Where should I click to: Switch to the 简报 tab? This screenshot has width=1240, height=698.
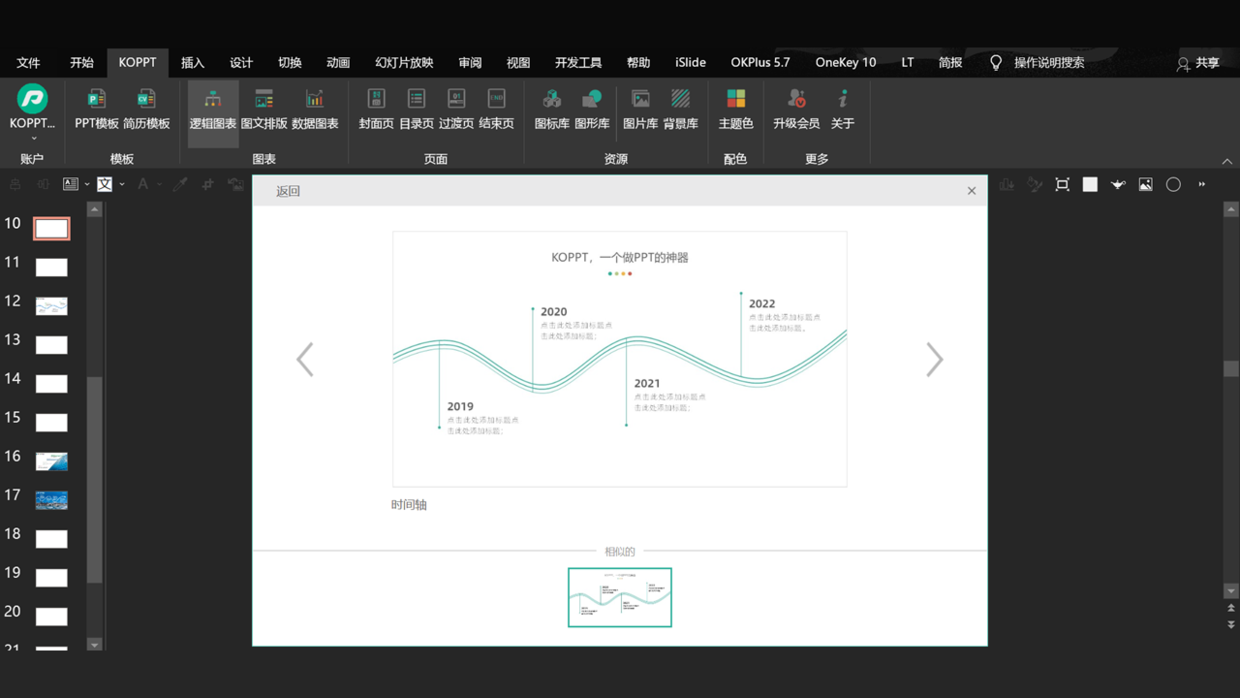coord(950,63)
